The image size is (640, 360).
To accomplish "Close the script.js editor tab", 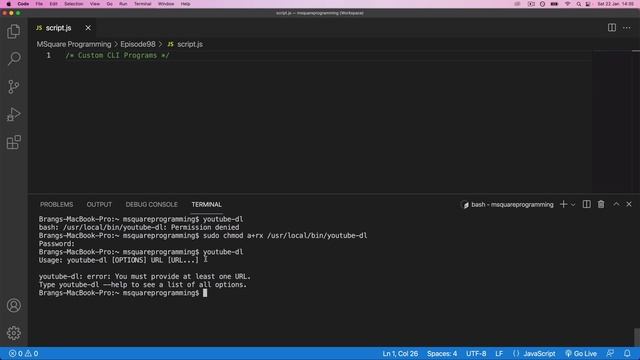I will (88, 28).
